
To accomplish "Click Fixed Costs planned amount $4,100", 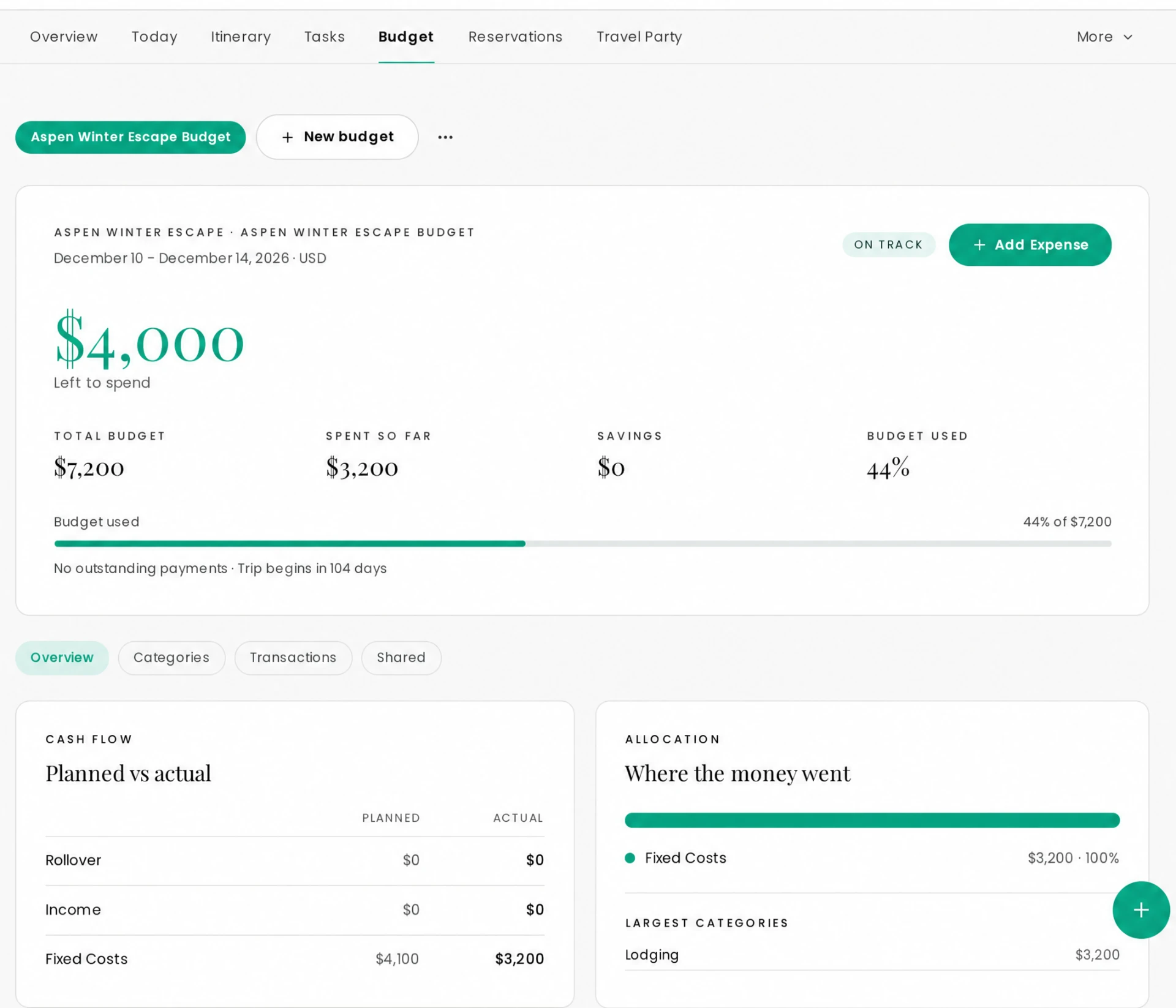I will coord(398,959).
